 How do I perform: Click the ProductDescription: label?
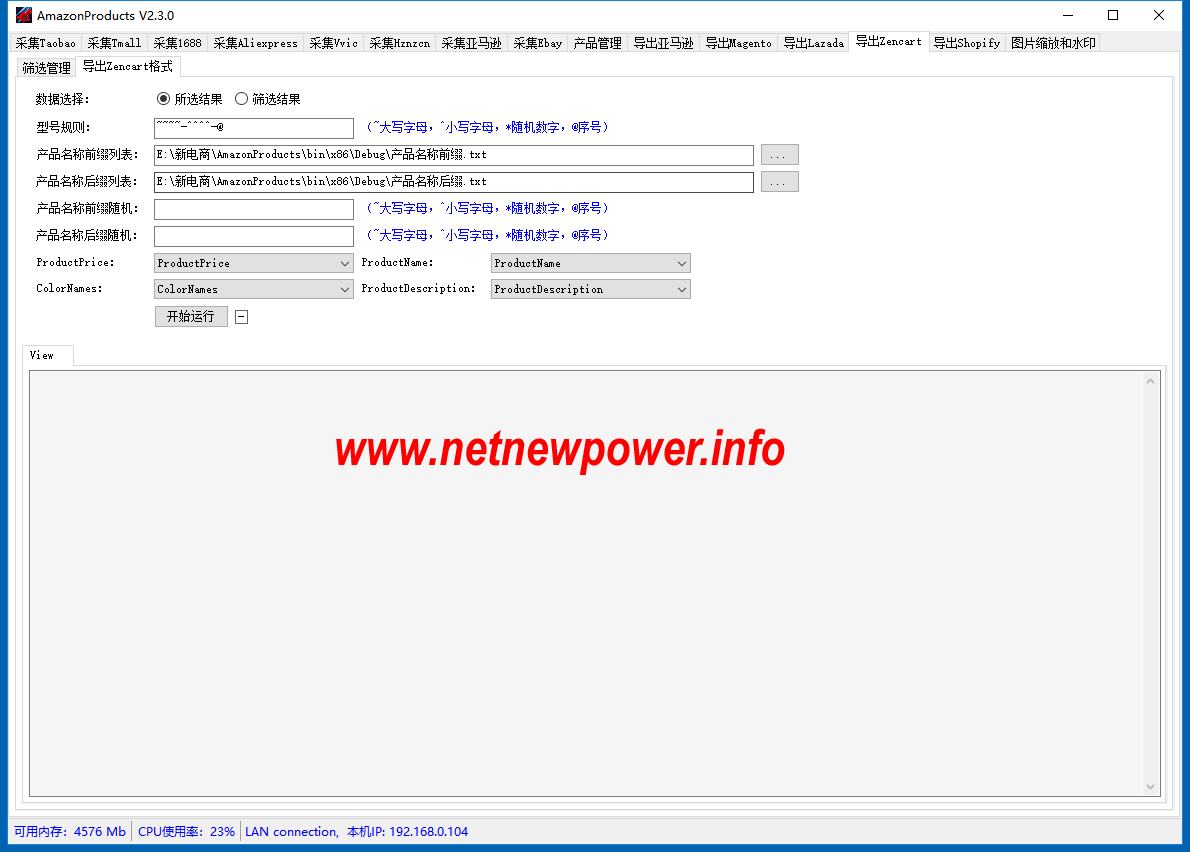click(x=418, y=288)
